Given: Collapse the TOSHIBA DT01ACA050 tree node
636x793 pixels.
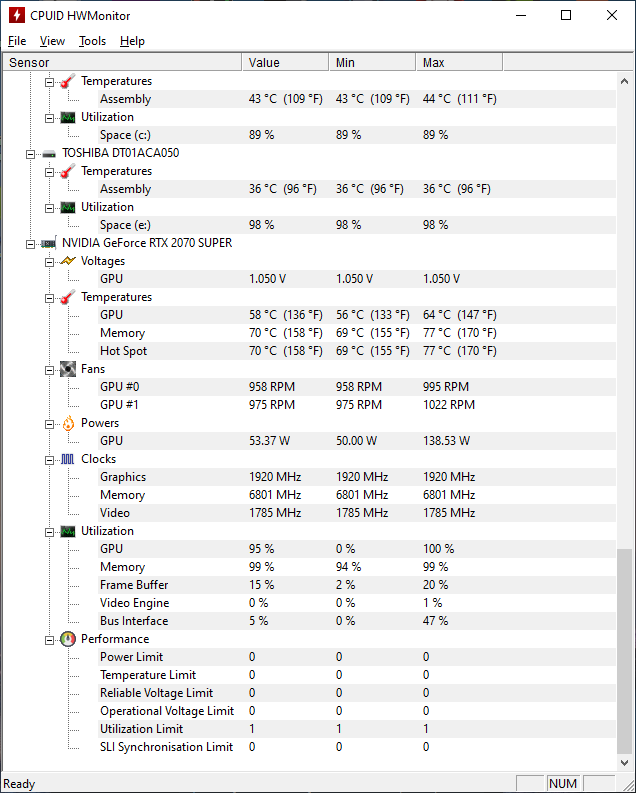Looking at the screenshot, I should click(30, 153).
